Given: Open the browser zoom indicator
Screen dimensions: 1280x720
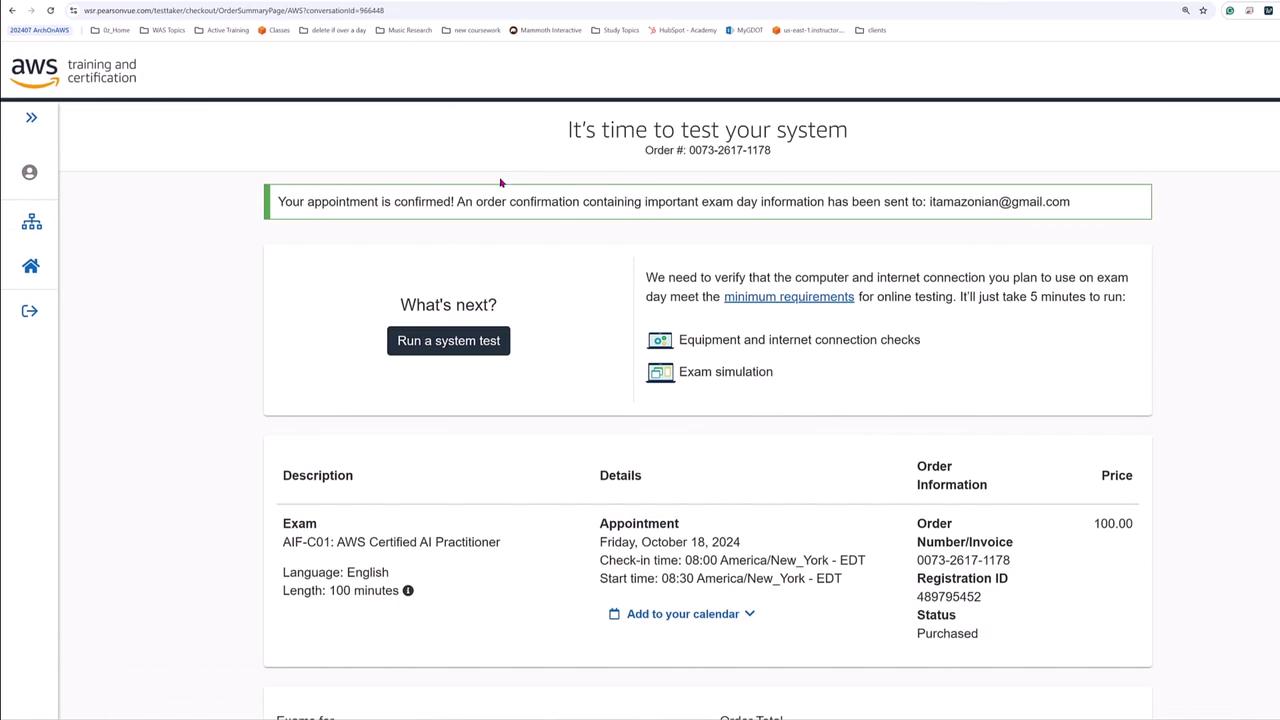Looking at the screenshot, I should [1186, 10].
